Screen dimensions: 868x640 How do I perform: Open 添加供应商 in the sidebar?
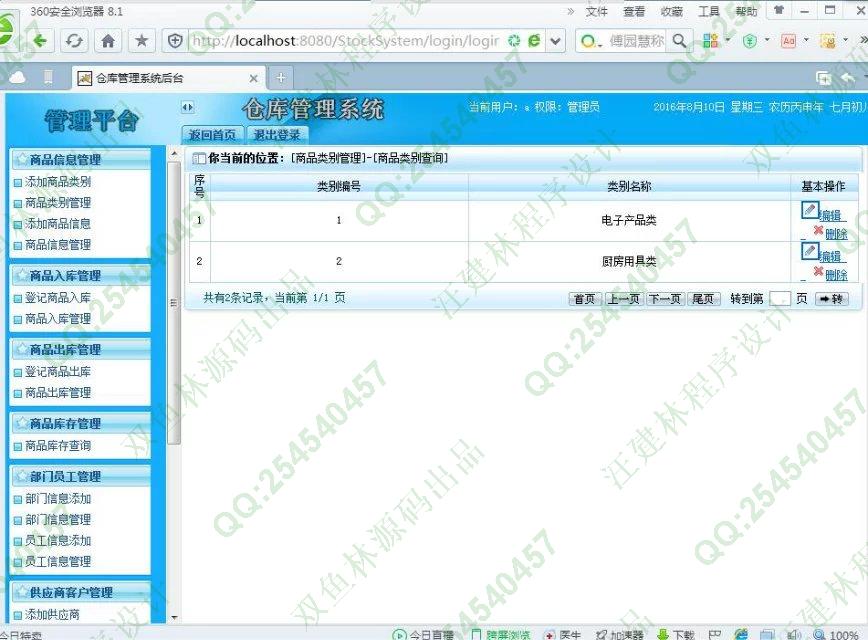(52, 615)
